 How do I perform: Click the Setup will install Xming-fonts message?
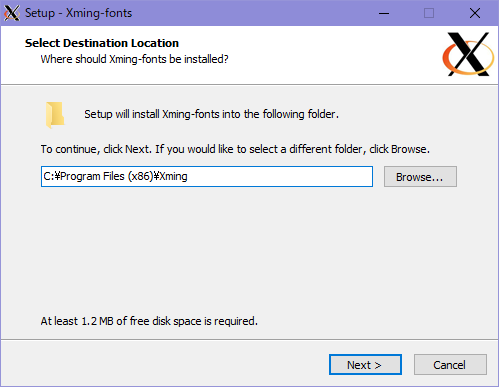click(x=211, y=114)
